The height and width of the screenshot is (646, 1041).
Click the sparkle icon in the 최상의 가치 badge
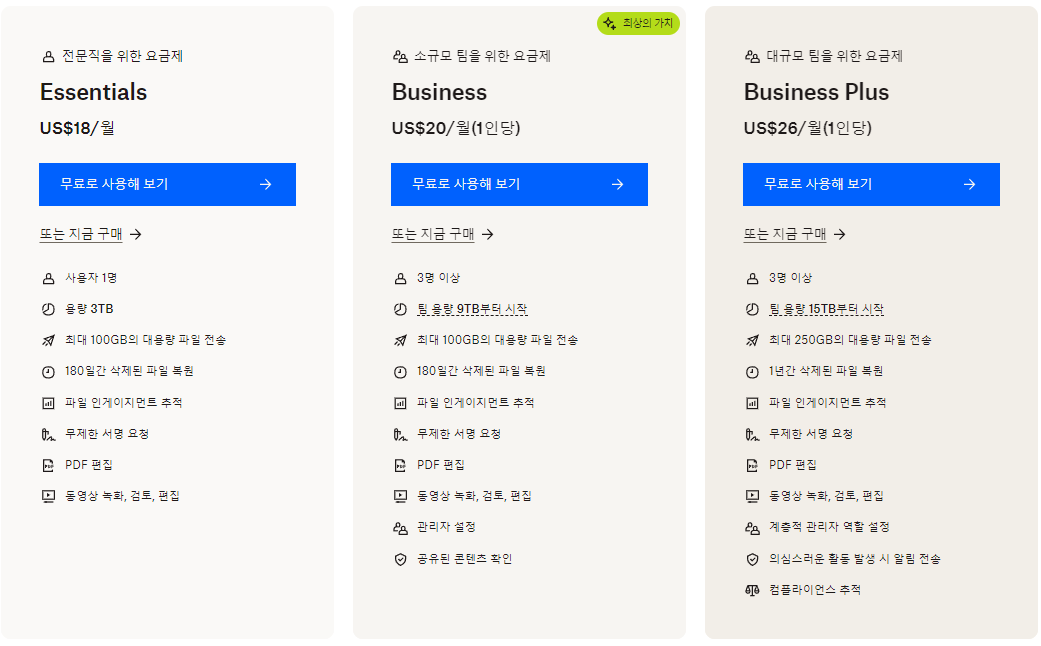[607, 23]
